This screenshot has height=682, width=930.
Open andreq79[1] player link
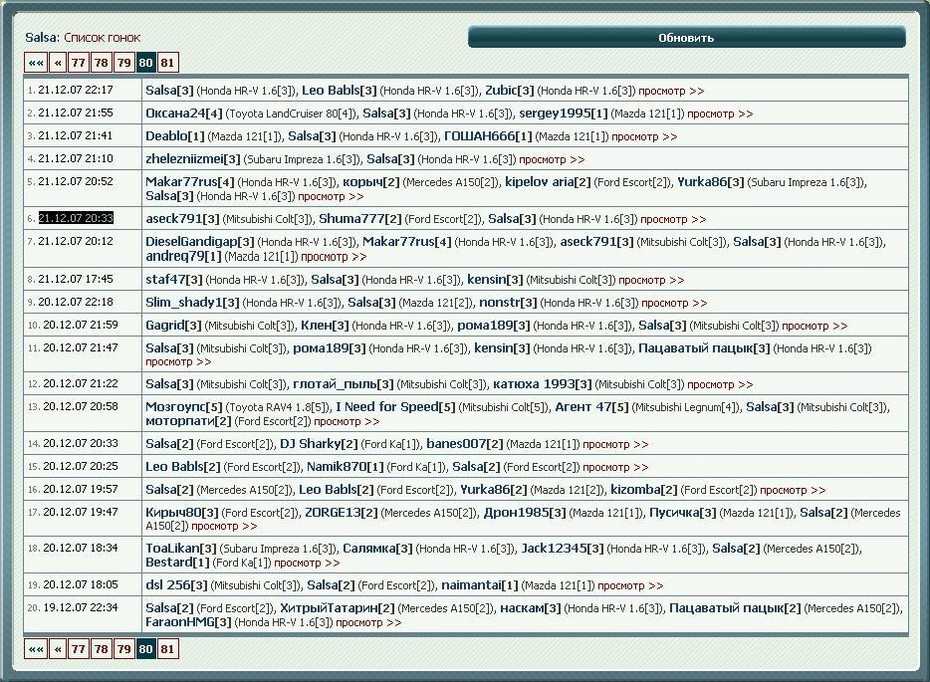click(x=183, y=257)
